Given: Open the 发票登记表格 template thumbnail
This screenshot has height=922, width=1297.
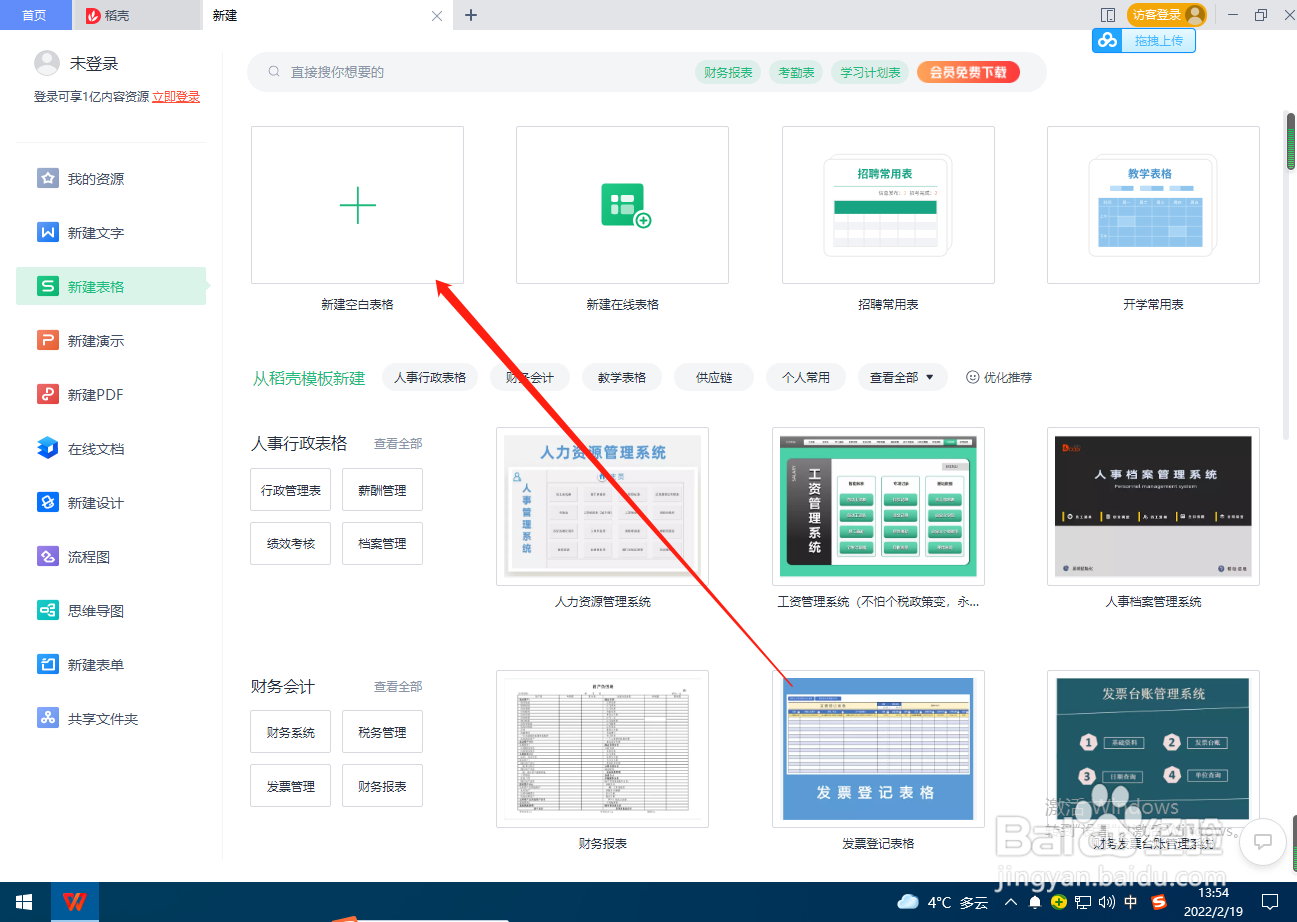Looking at the screenshot, I should point(878,748).
